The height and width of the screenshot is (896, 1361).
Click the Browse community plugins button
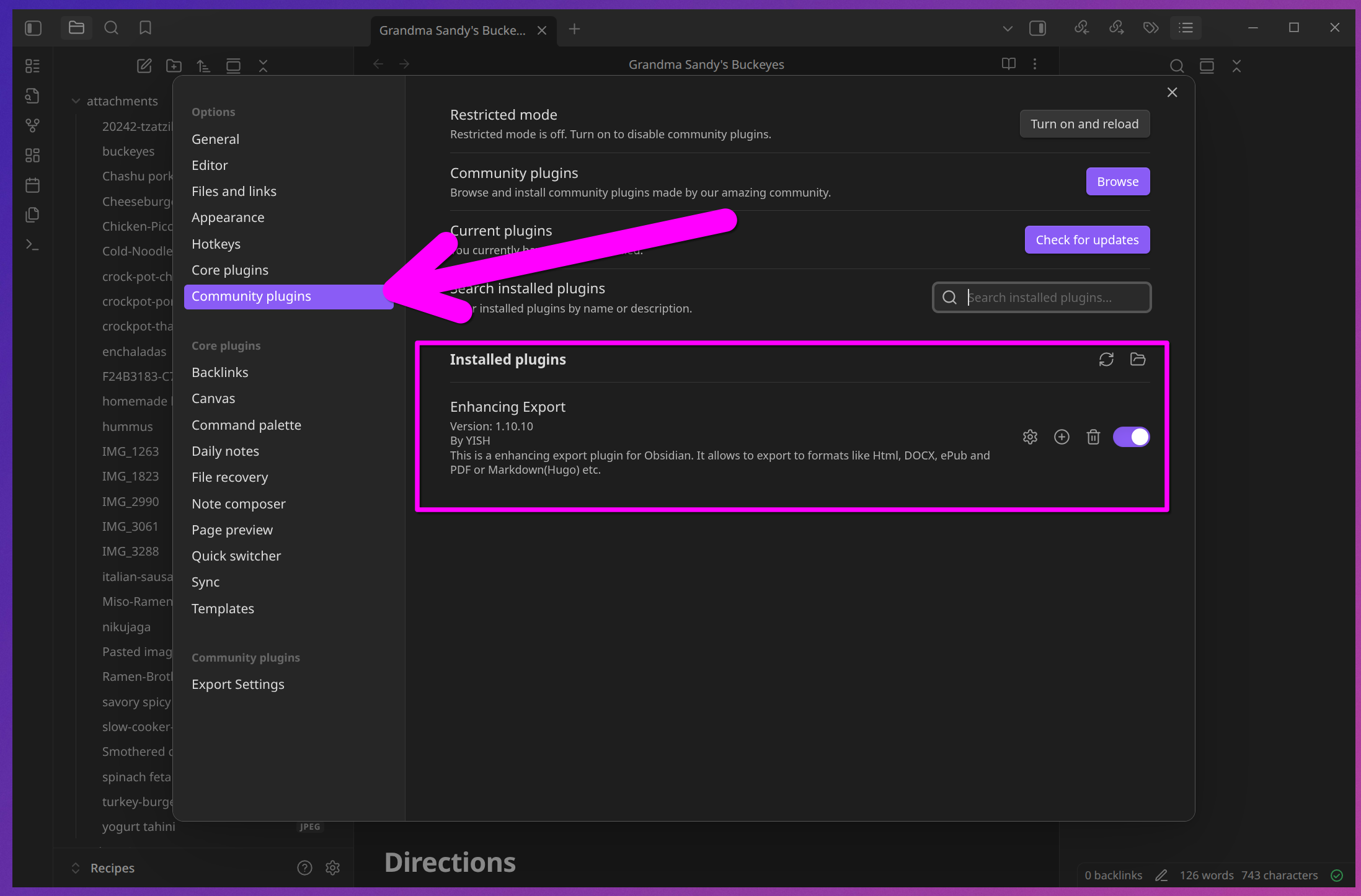pyautogui.click(x=1117, y=182)
